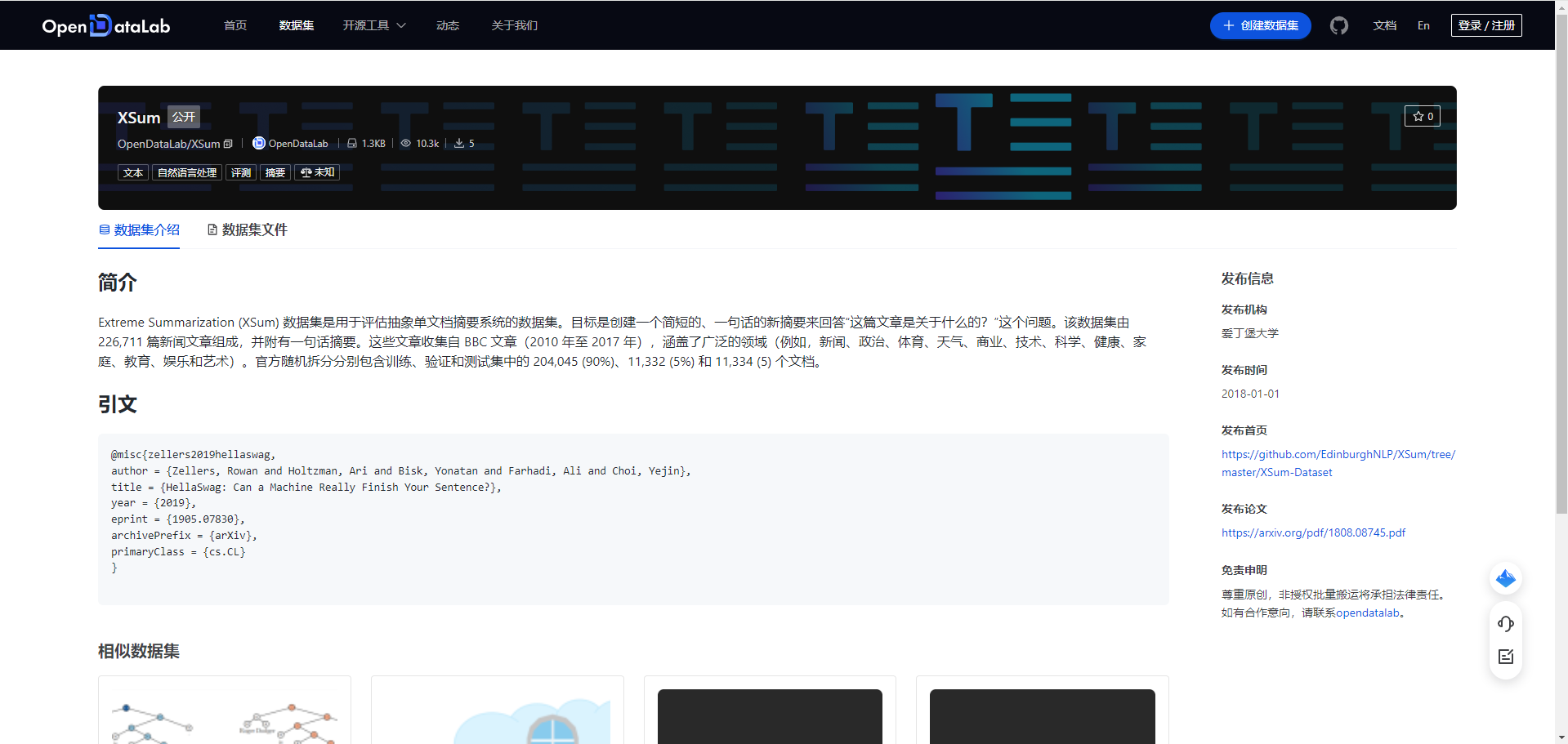Switch language to En
1568x744 pixels.
(x=1423, y=25)
